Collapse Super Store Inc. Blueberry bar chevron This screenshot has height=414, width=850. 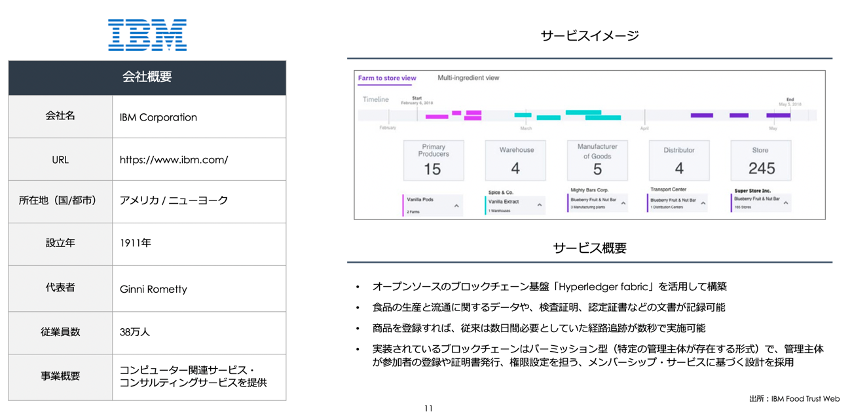pos(786,202)
